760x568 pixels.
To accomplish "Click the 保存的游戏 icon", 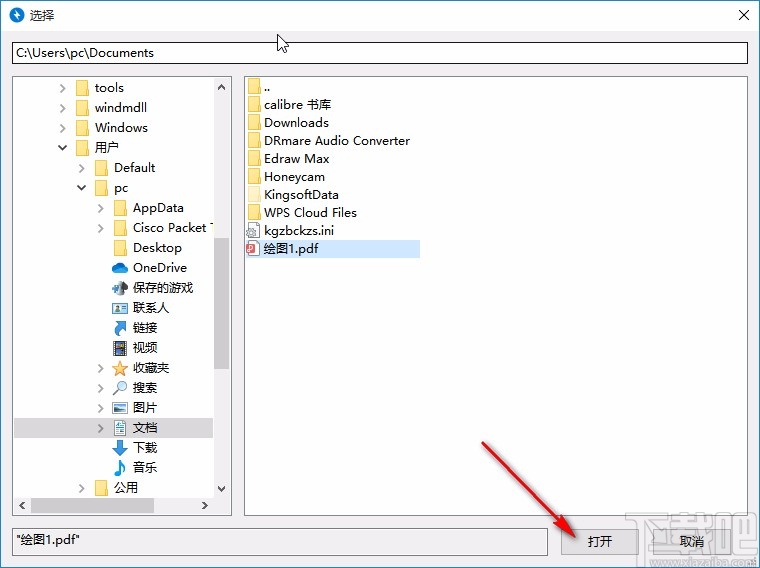I will [x=120, y=288].
